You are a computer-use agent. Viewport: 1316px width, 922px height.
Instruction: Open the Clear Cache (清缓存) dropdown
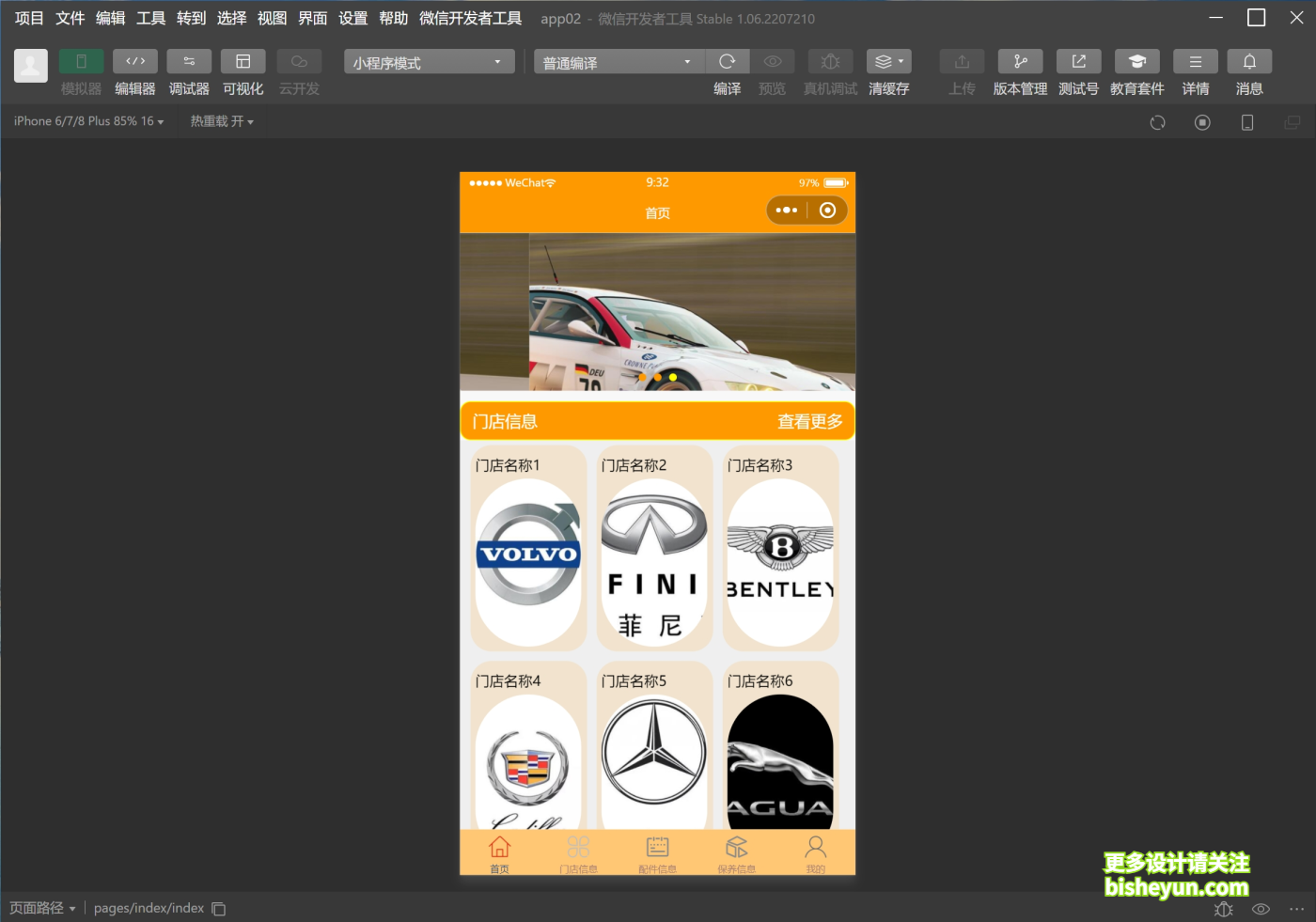(x=889, y=61)
